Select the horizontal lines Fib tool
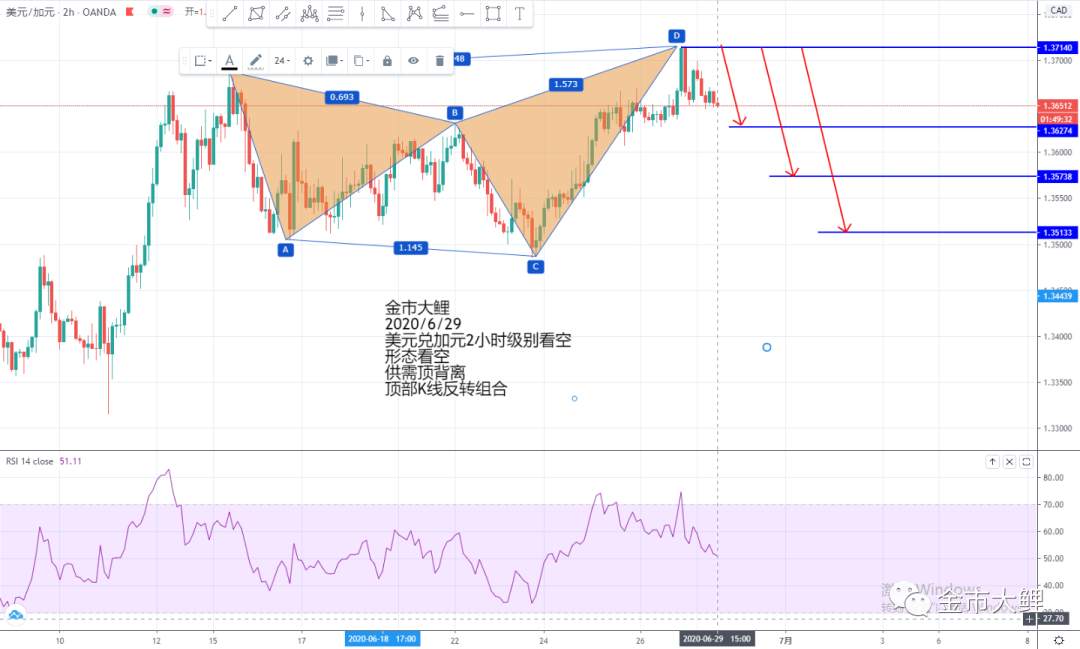The image size is (1080, 649). coord(335,13)
